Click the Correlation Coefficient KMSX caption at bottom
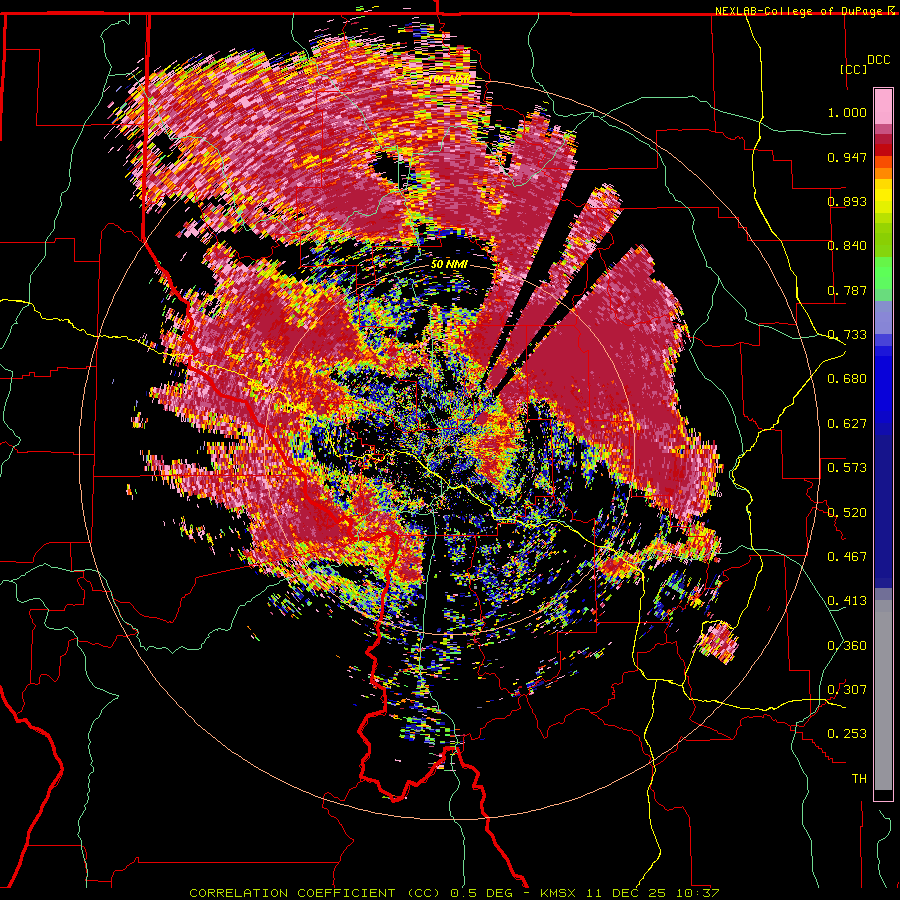Viewport: 900px width, 900px height. [x=454, y=893]
